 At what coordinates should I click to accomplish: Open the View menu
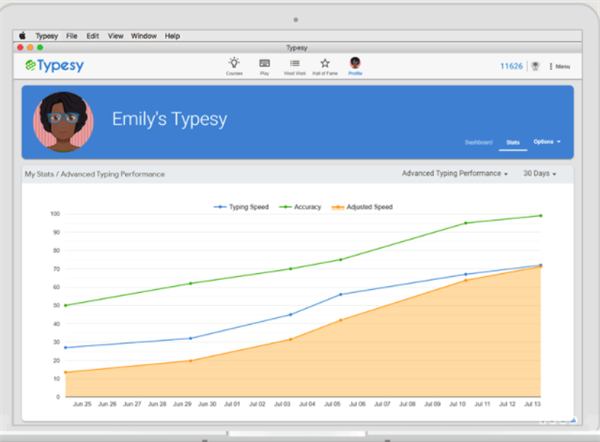(x=115, y=36)
